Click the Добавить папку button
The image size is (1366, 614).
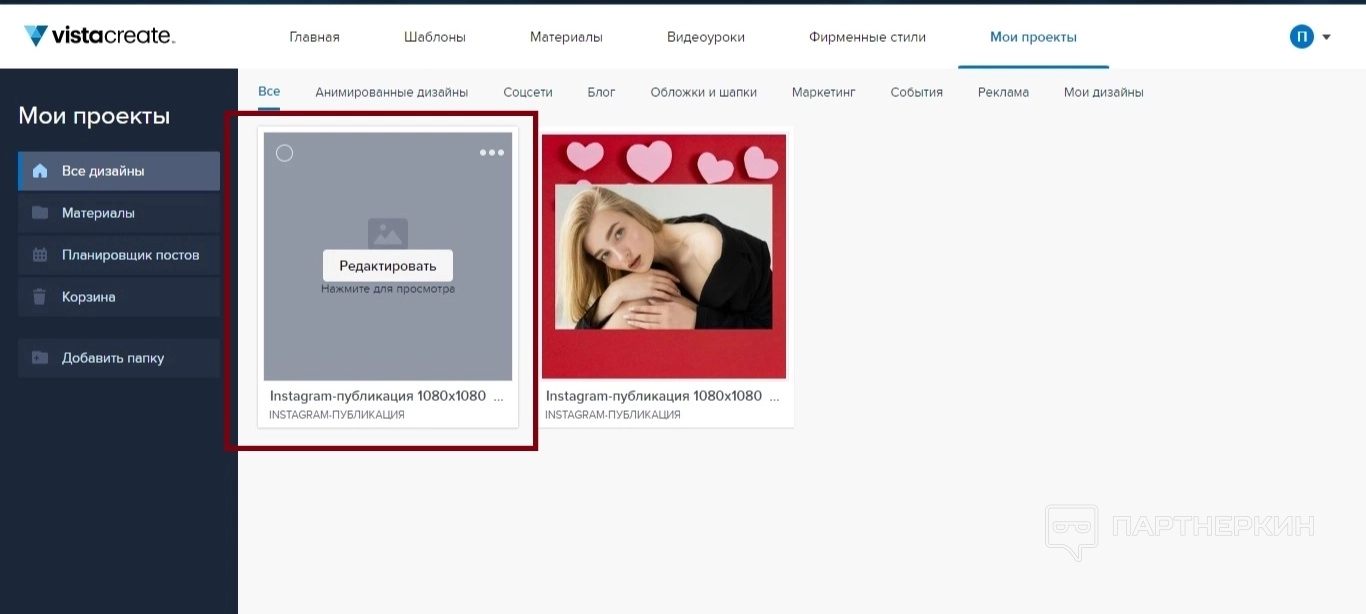click(x=113, y=358)
